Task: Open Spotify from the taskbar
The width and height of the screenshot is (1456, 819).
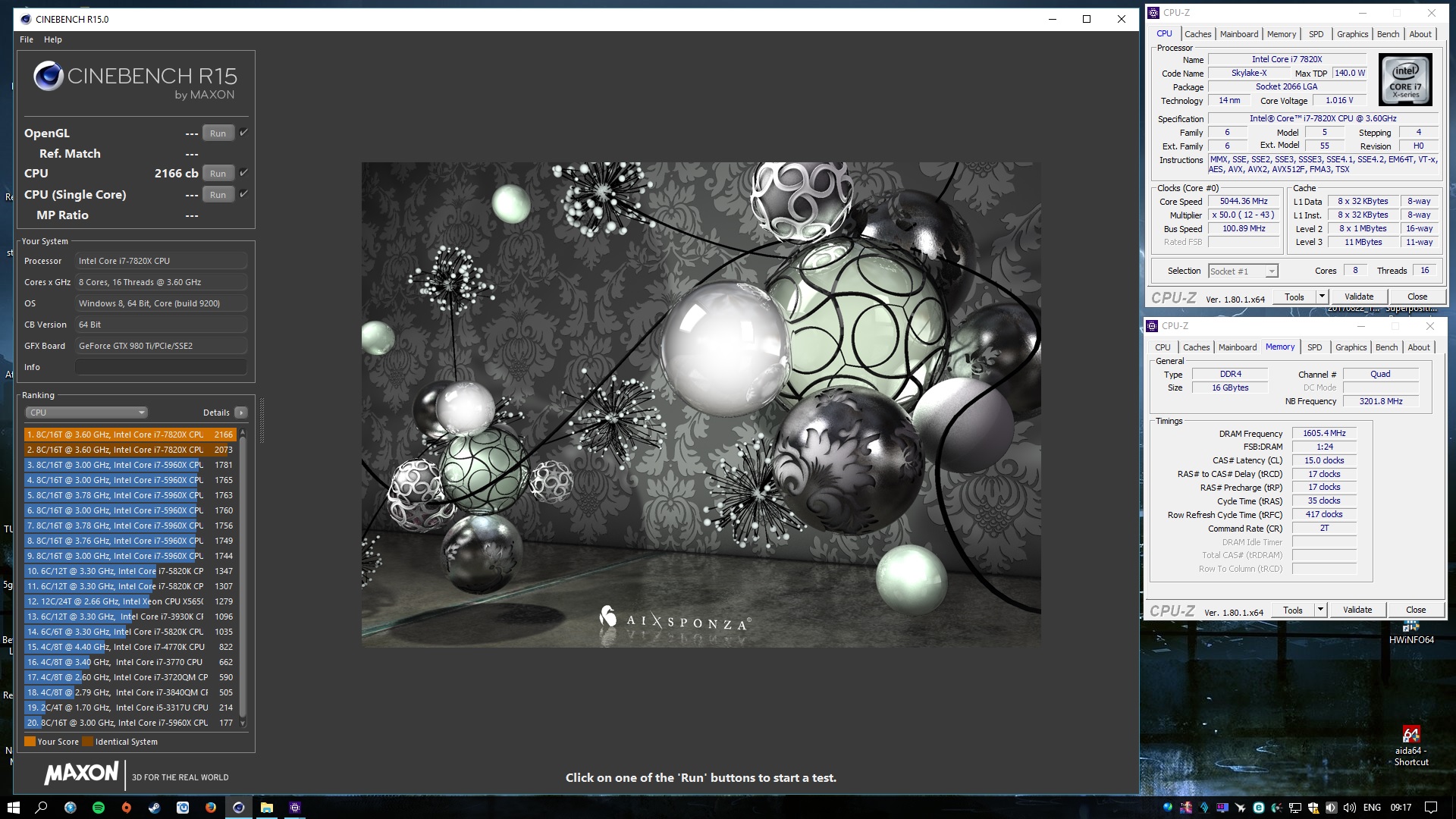Action: 99,808
